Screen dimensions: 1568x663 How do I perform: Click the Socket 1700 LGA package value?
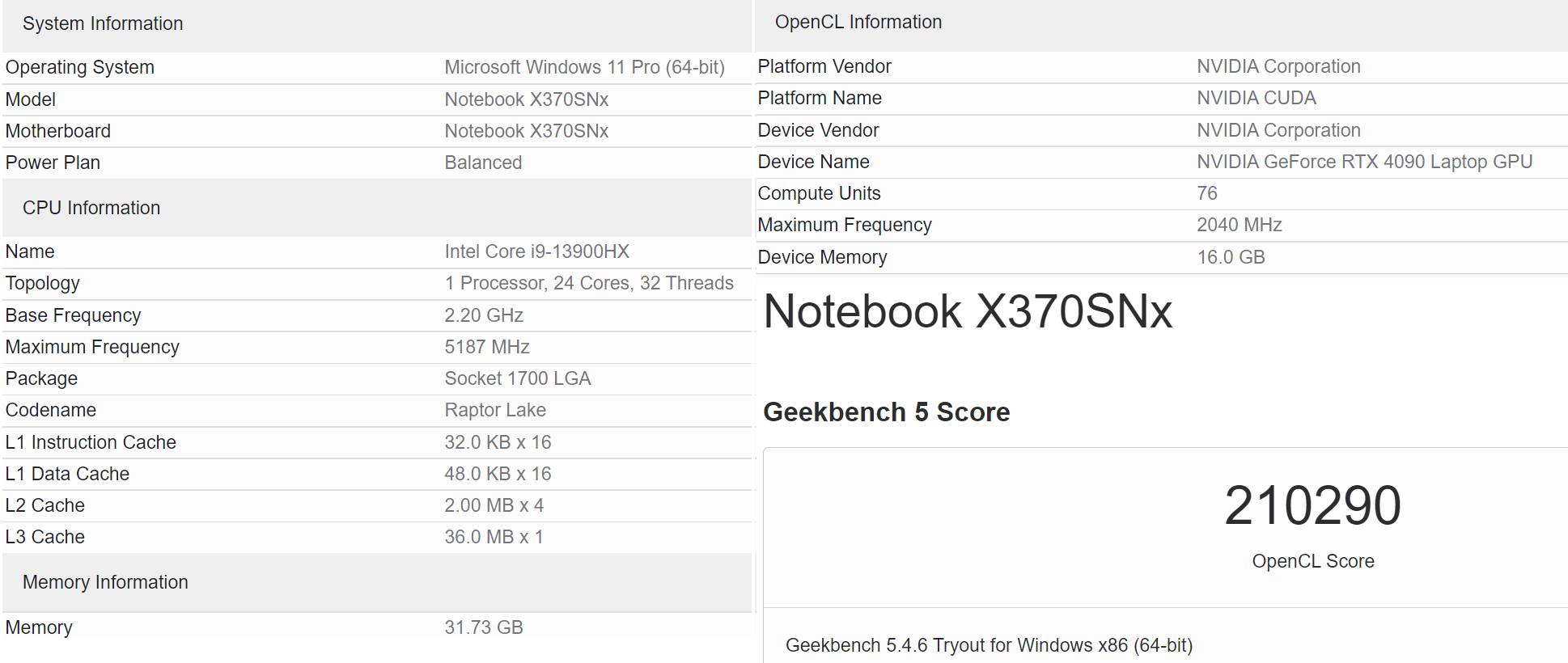518,378
